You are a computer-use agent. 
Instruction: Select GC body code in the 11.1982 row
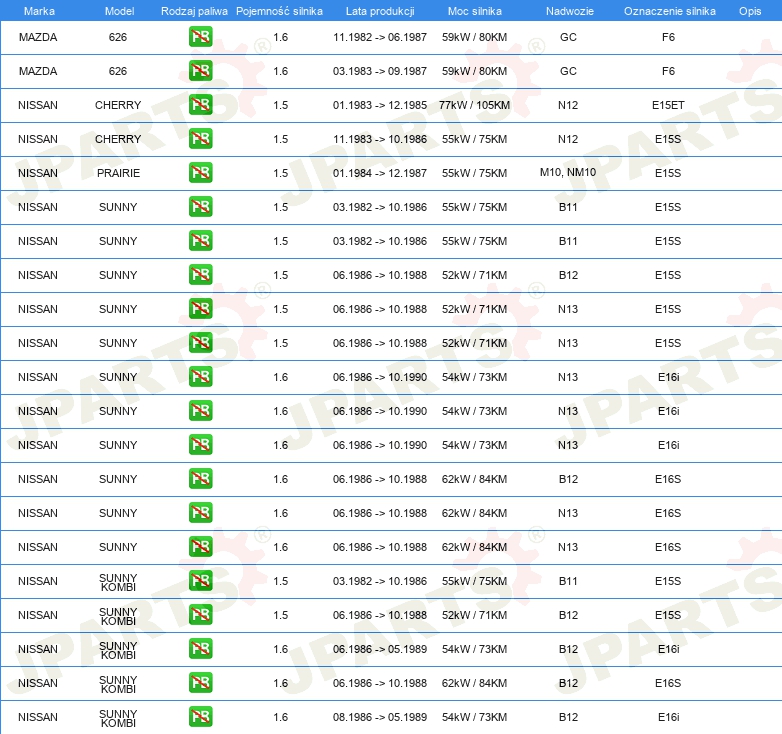(568, 37)
